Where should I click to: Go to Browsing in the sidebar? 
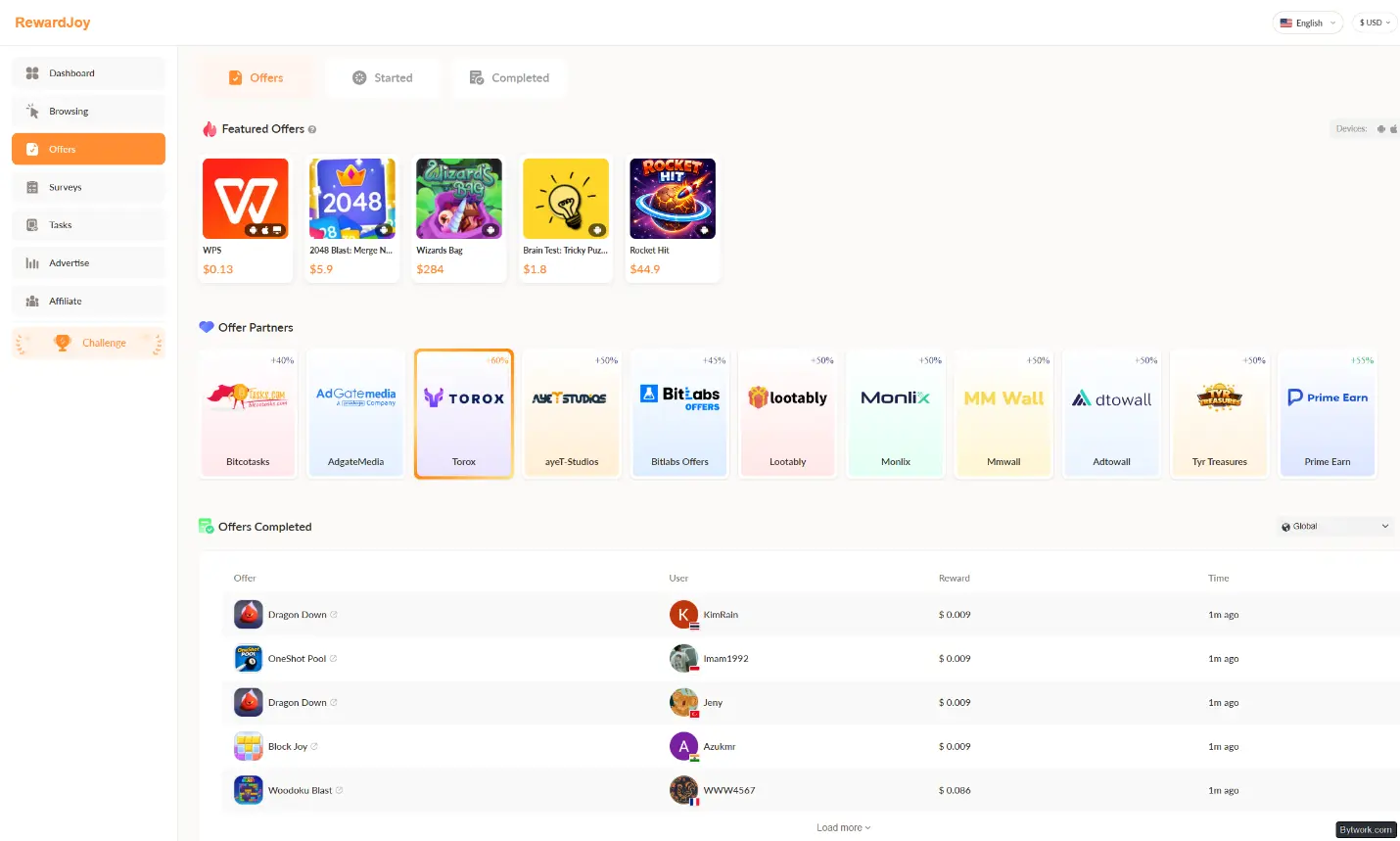click(88, 112)
